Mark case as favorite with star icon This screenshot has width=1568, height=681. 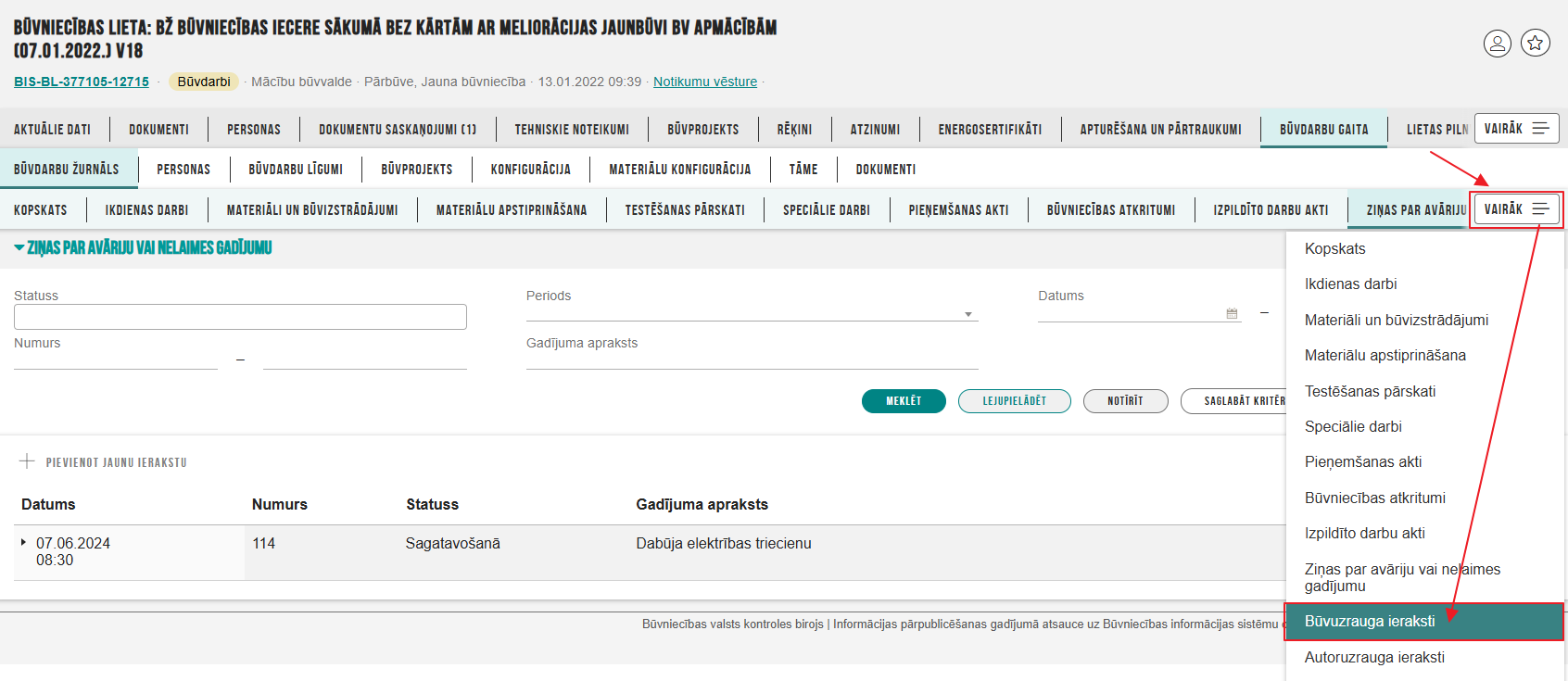point(1536,43)
